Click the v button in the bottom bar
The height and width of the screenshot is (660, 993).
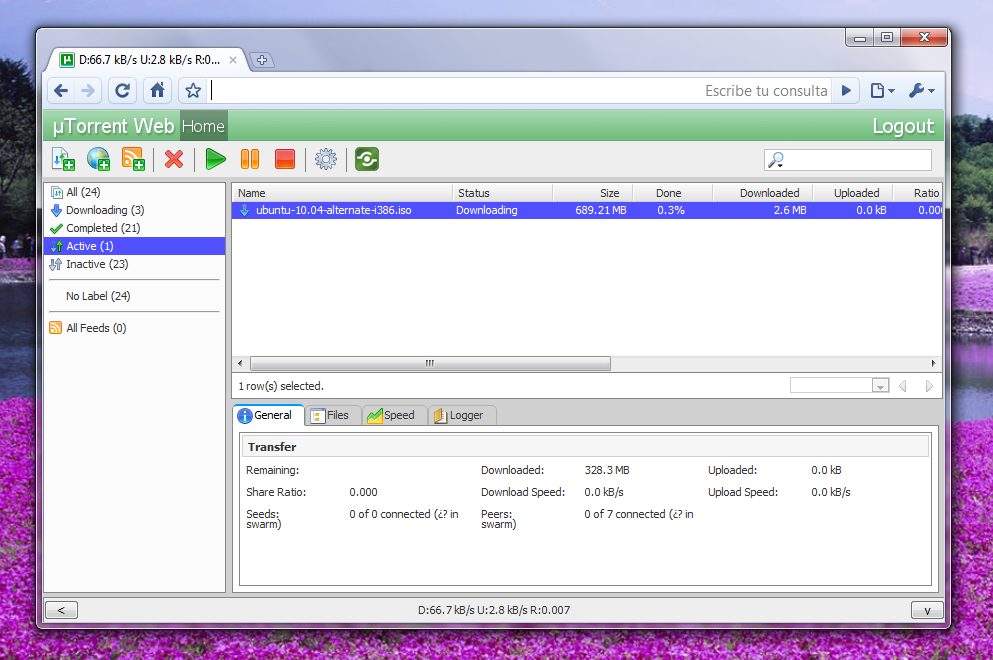pos(927,610)
